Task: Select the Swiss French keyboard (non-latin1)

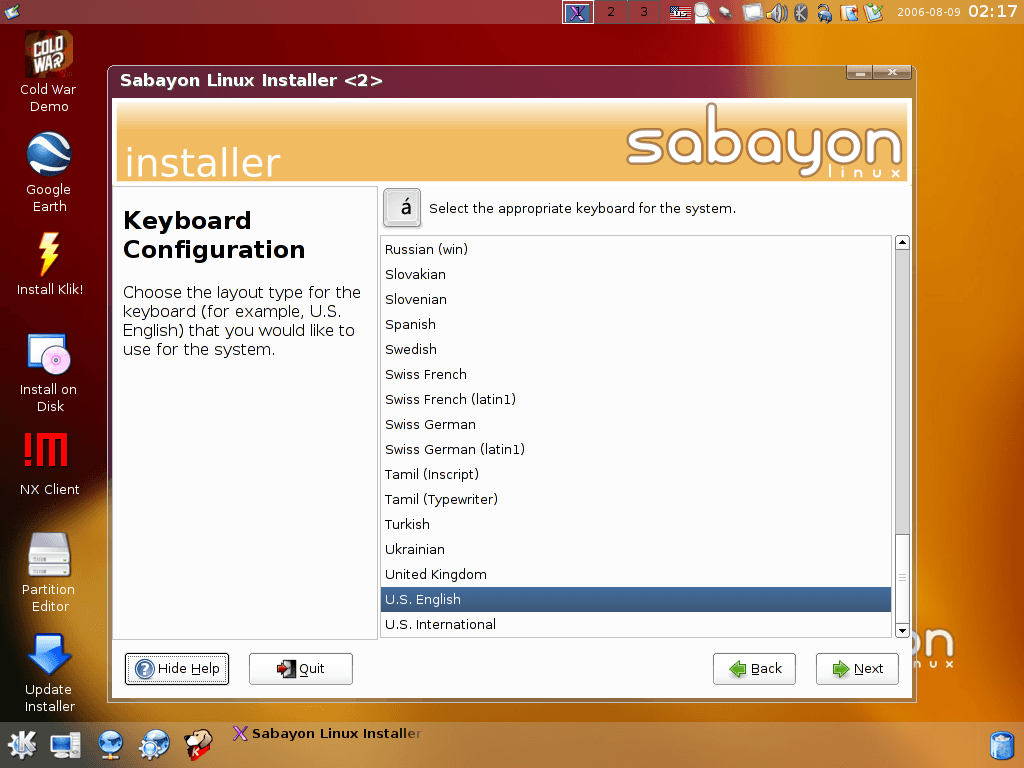Action: [635, 374]
